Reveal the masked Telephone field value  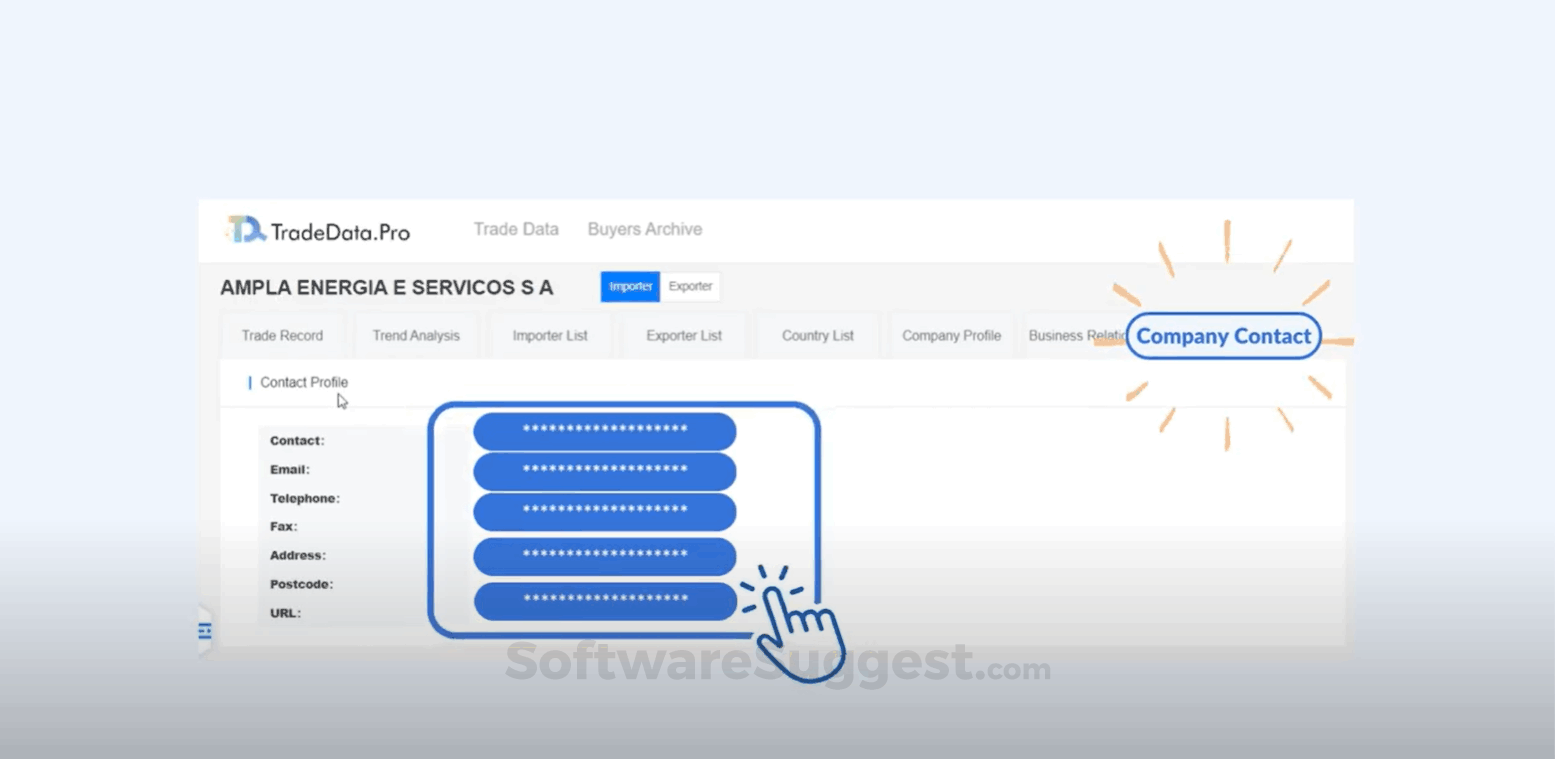pos(604,511)
